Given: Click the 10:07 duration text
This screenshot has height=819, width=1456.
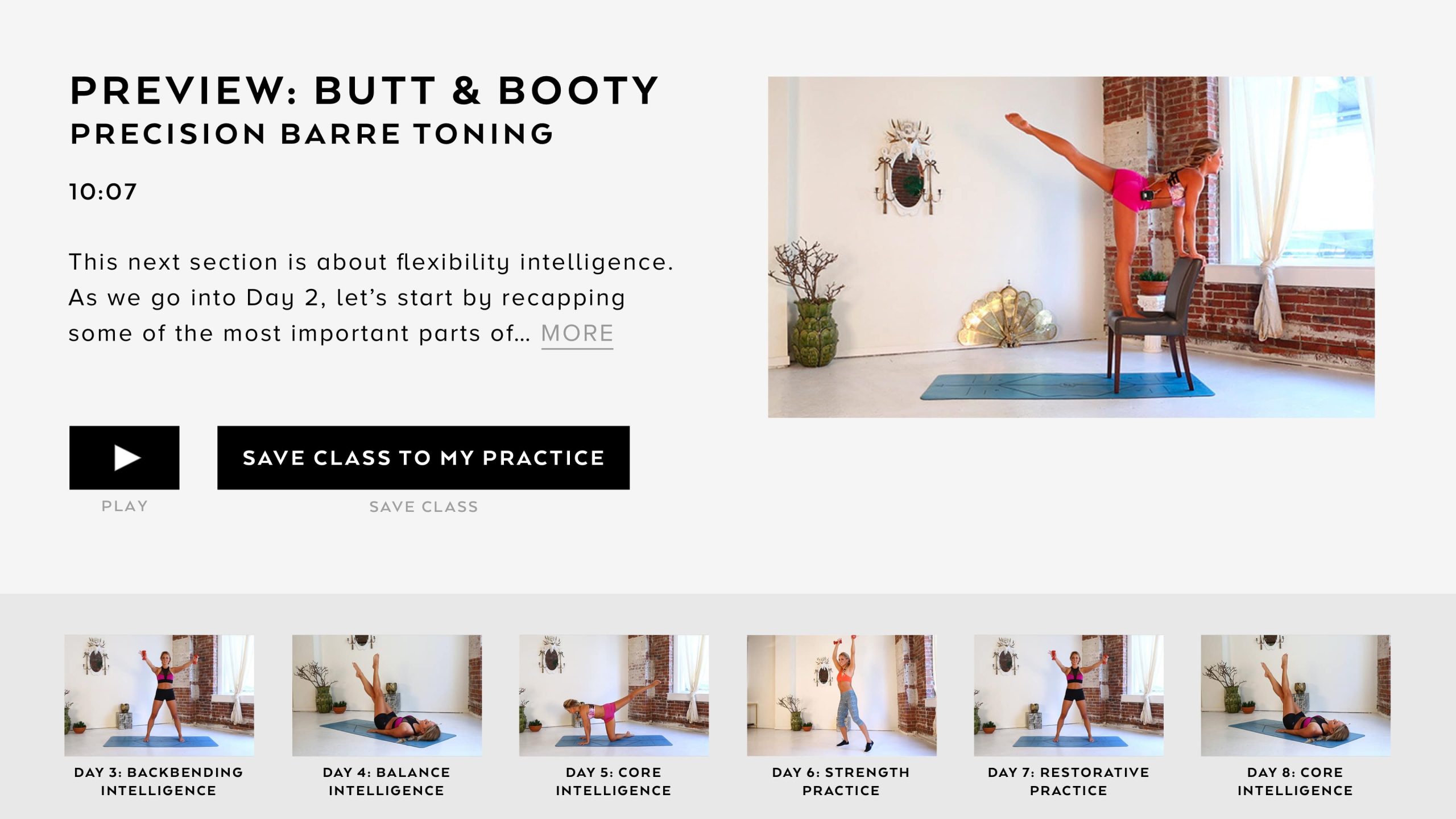Looking at the screenshot, I should (x=103, y=192).
